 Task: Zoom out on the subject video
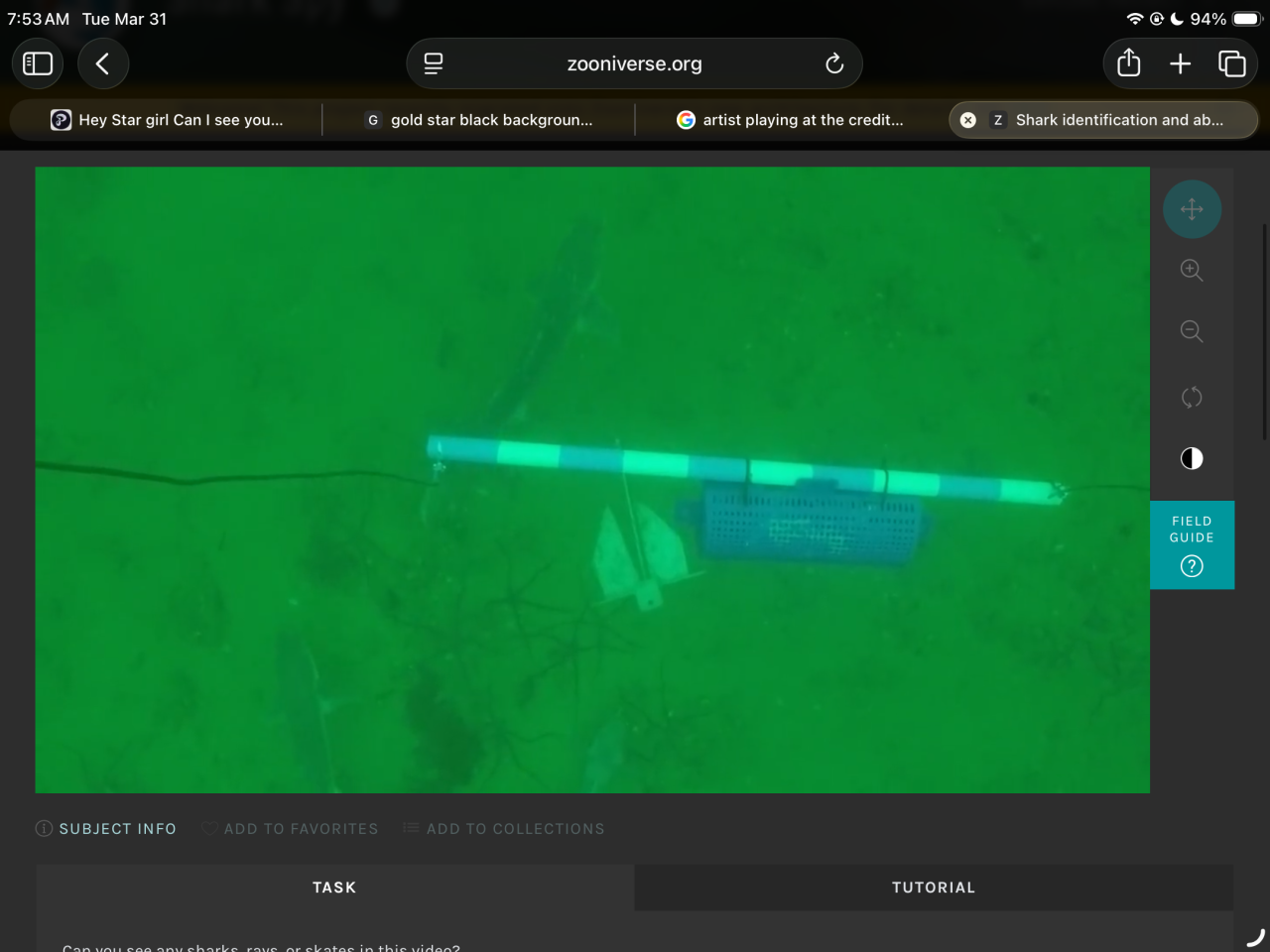[1192, 332]
